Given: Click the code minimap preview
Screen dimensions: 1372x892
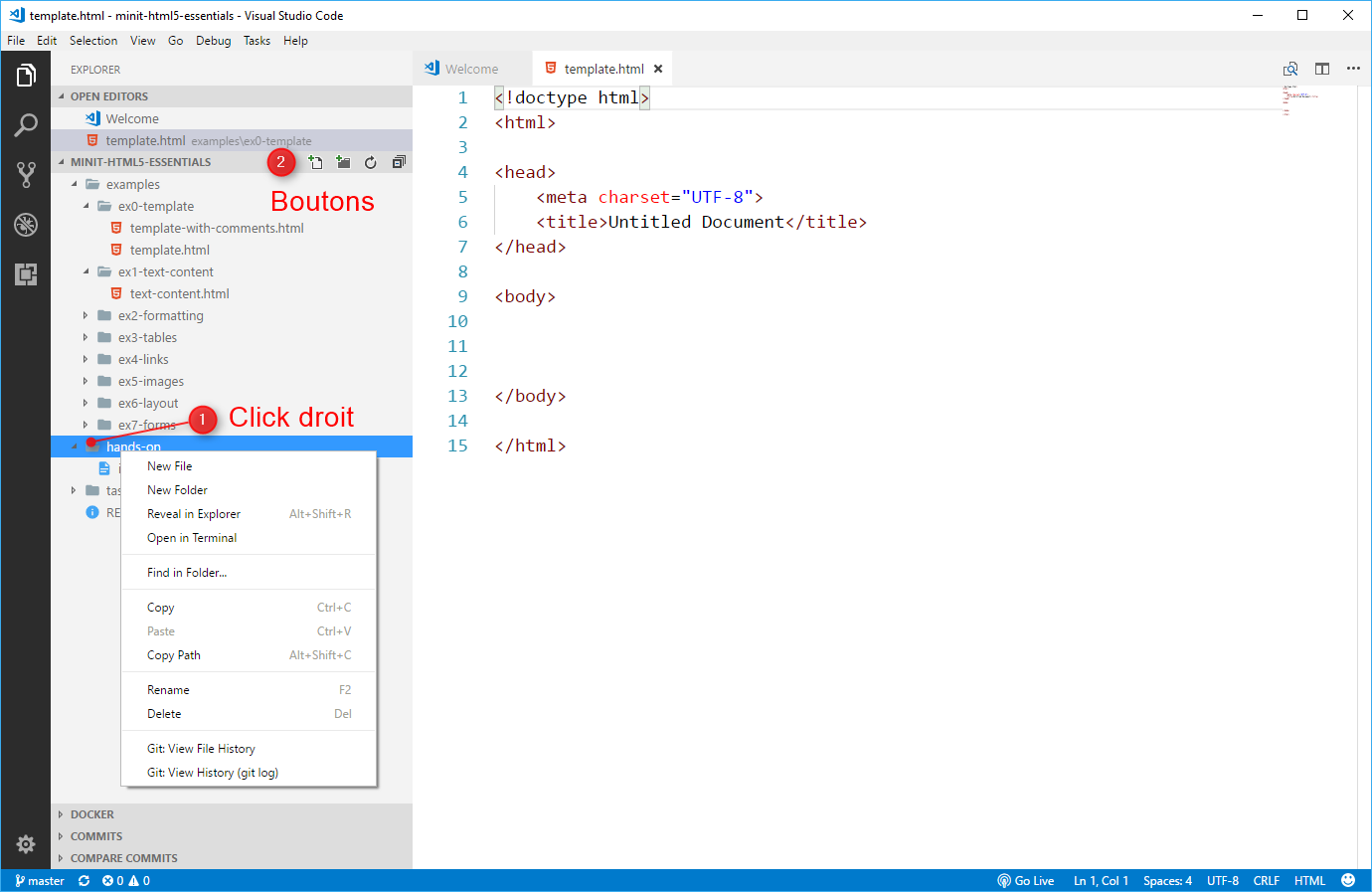Looking at the screenshot, I should point(1300,100).
